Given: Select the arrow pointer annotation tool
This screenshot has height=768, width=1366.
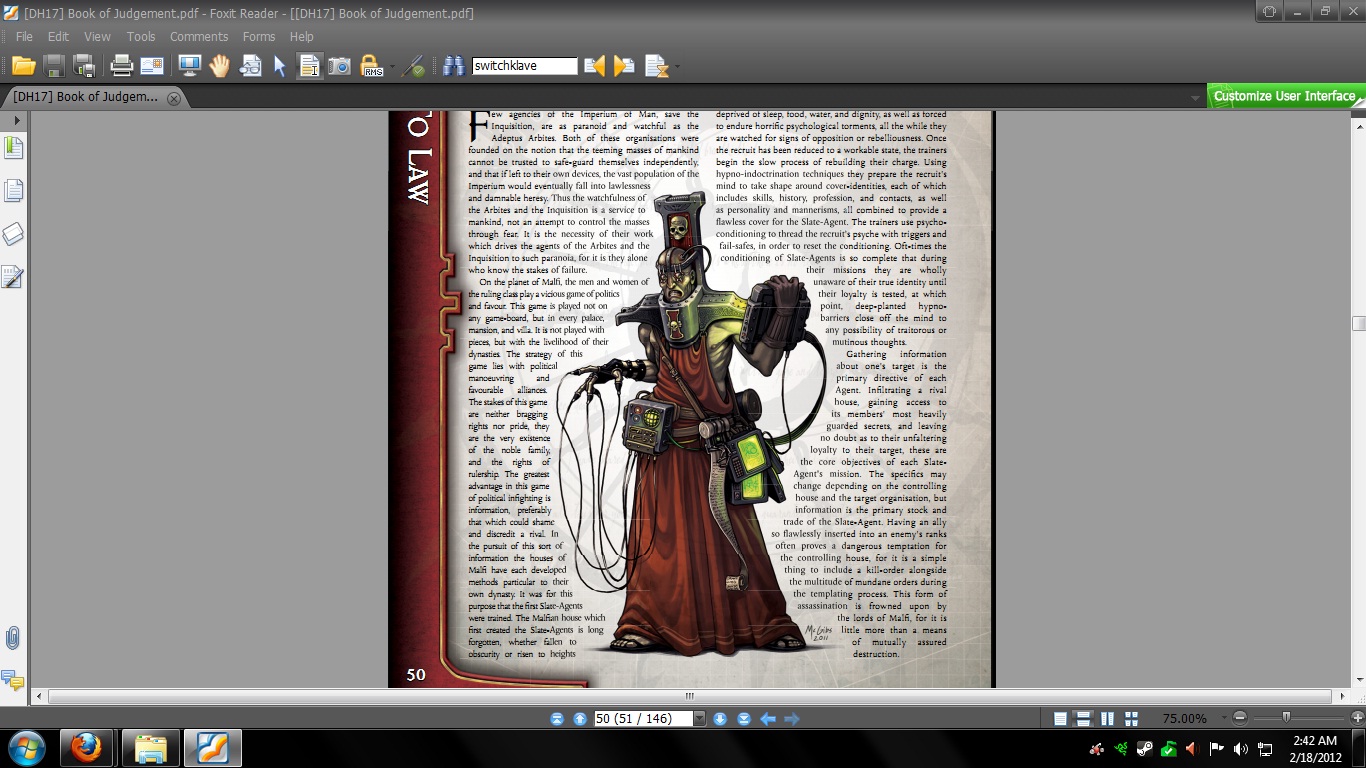Looking at the screenshot, I should (280, 66).
